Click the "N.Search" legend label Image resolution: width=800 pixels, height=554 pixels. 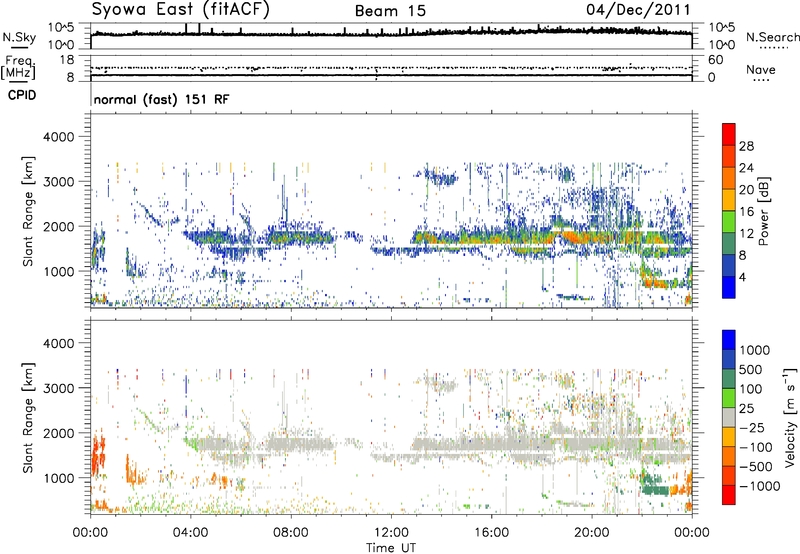coord(773,37)
